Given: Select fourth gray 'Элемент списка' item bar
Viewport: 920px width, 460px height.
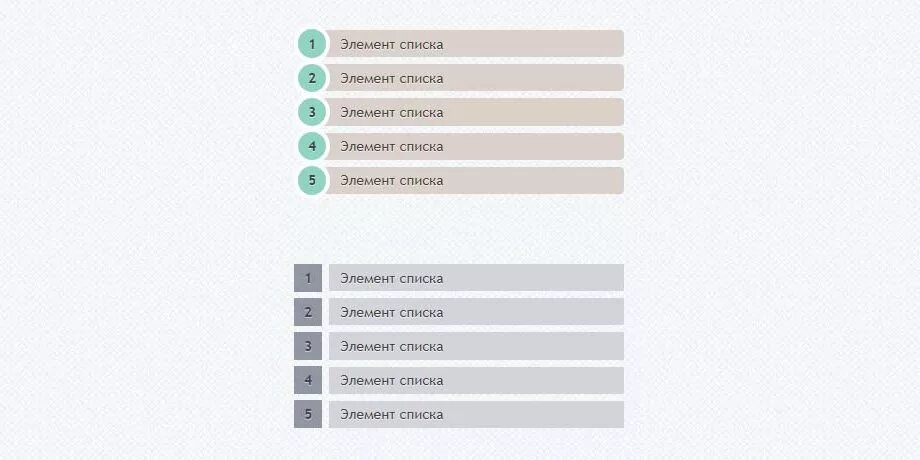Looking at the screenshot, I should (476, 380).
